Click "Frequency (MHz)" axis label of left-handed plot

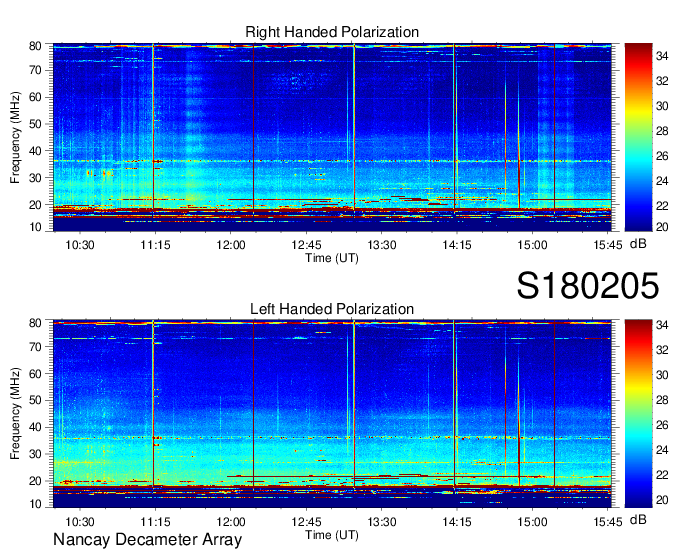(15, 414)
